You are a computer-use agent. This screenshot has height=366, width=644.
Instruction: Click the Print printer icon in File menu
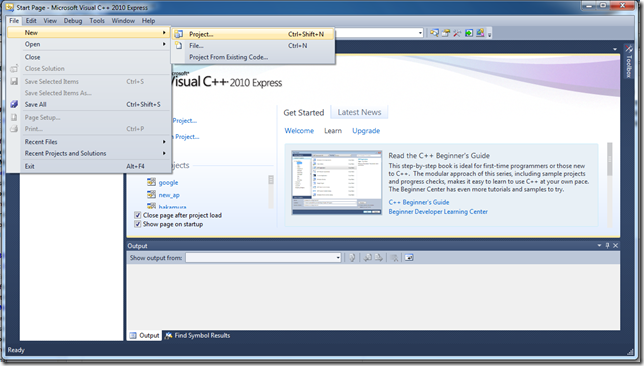tap(14, 129)
